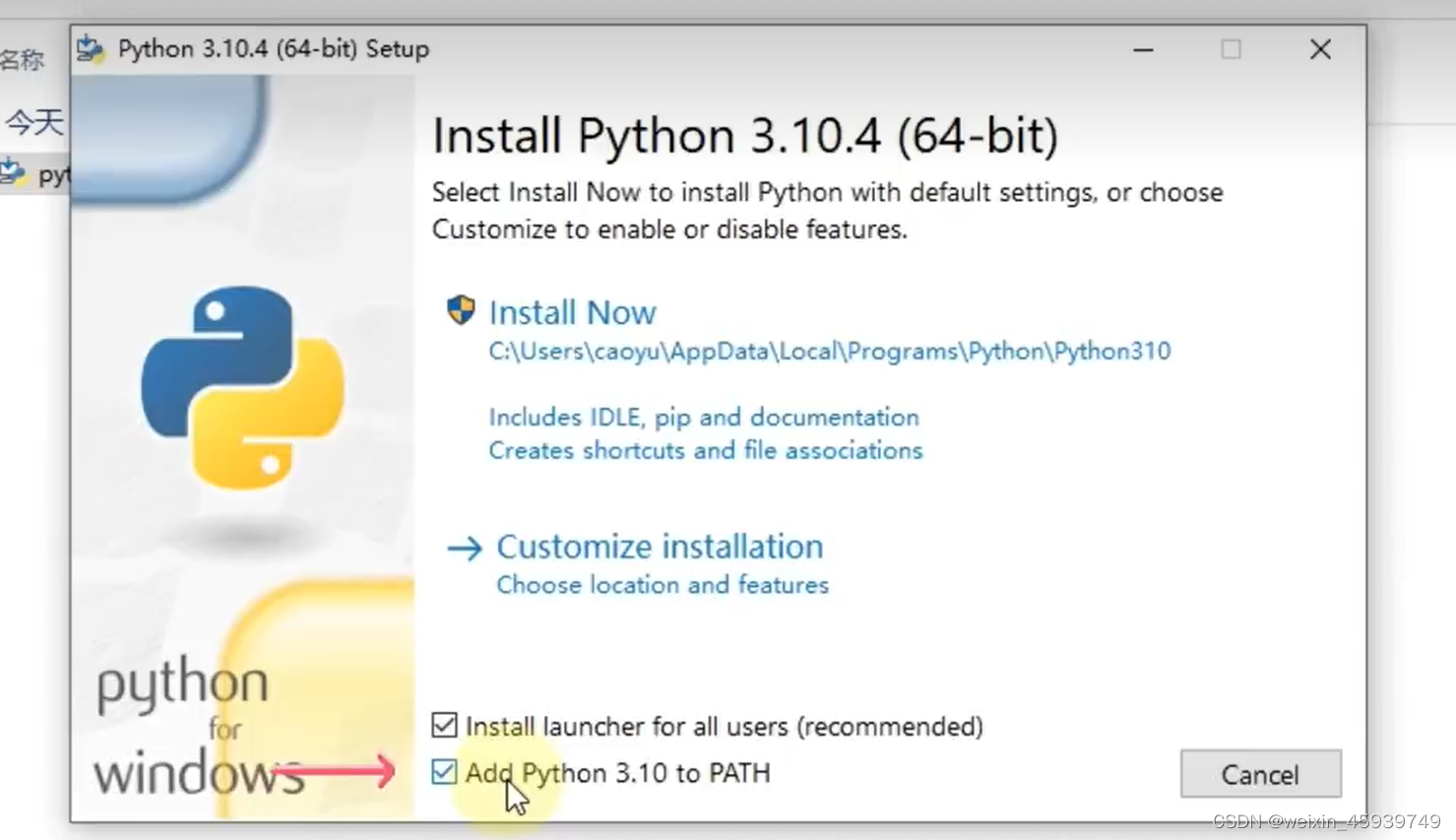This screenshot has width=1456, height=840.
Task: Click 'Choose location and features' text
Action: pos(663,585)
